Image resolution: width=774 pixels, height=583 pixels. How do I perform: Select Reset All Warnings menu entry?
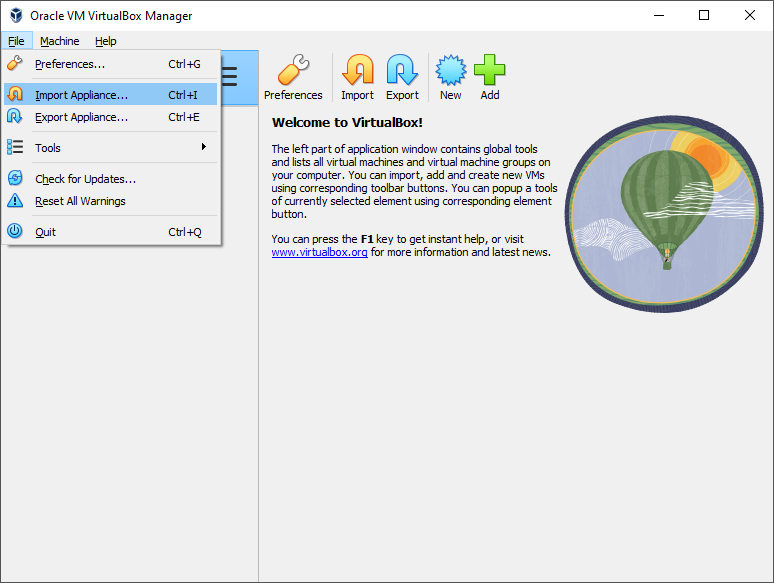[111, 201]
